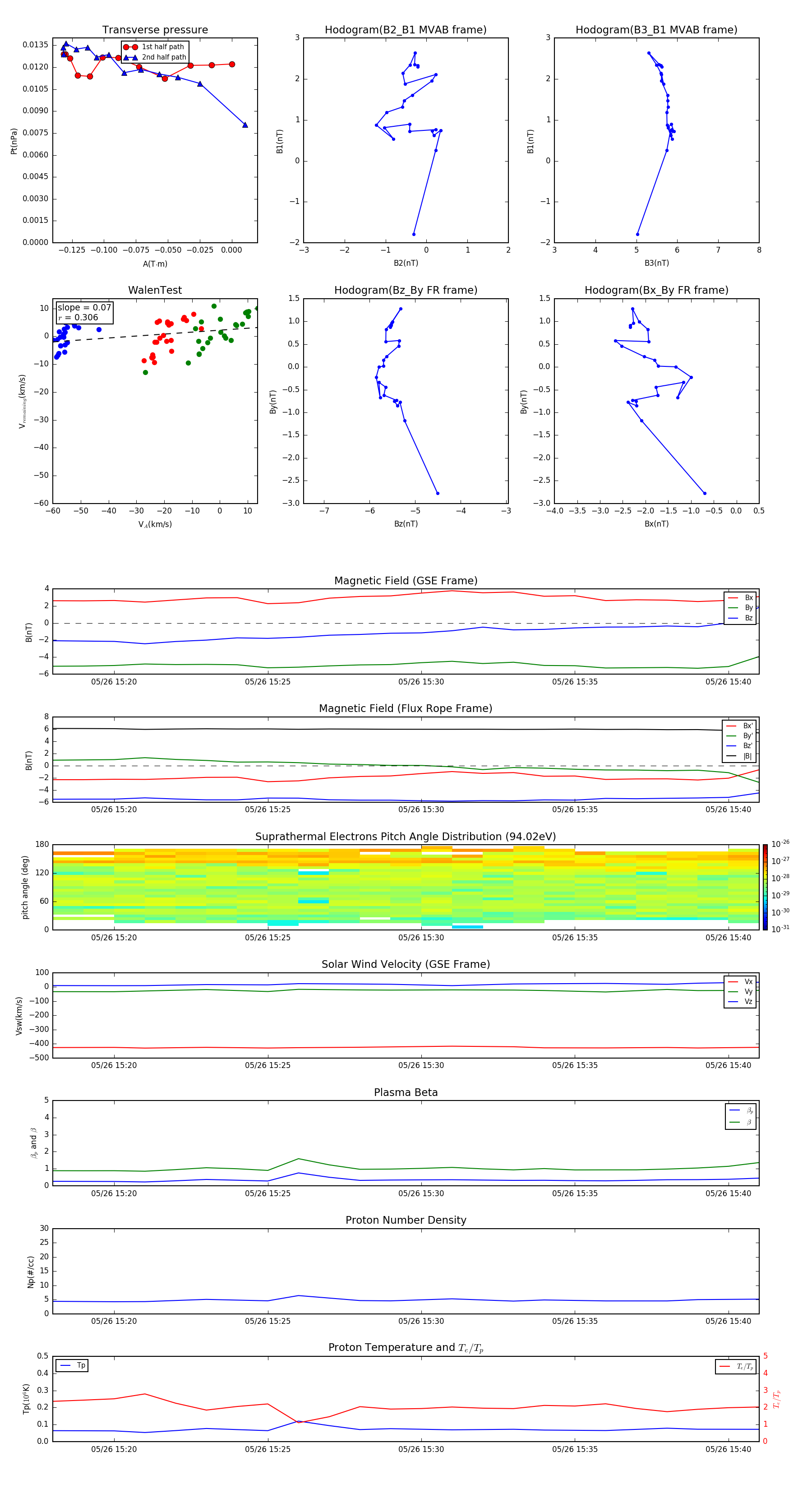
Task: Click the 'Hodogram(B2_B1 MVAB frame)' title
Action: pos(406,30)
